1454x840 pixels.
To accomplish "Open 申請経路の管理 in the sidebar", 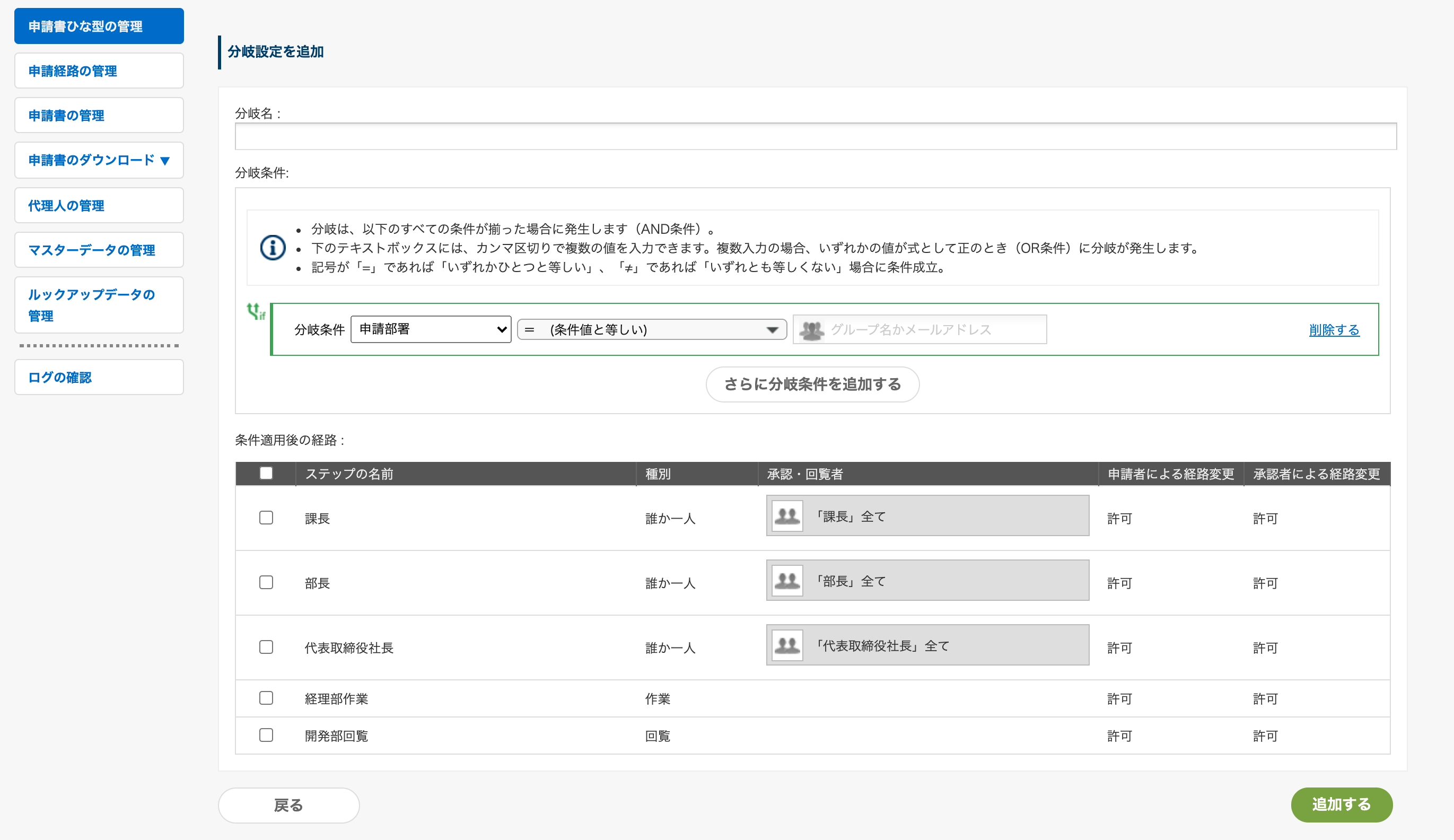I will tap(99, 71).
